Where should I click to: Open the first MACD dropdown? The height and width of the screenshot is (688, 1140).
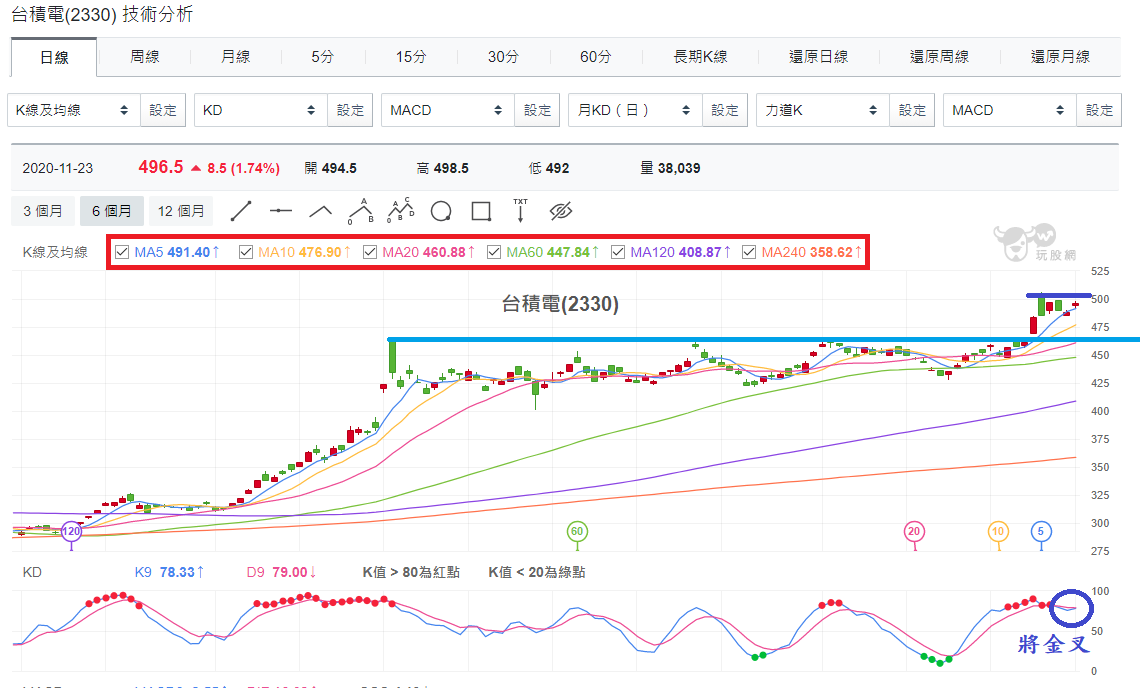click(x=448, y=111)
